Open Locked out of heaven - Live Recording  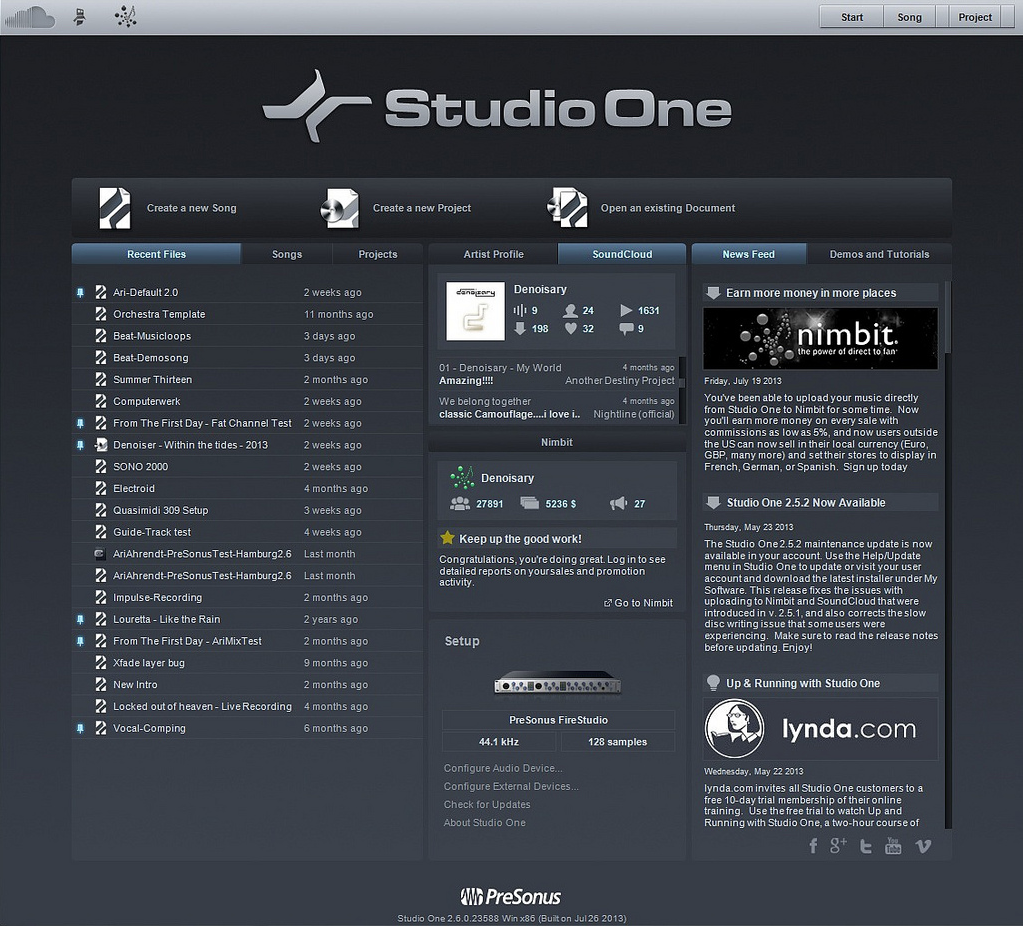[x=247, y=707]
